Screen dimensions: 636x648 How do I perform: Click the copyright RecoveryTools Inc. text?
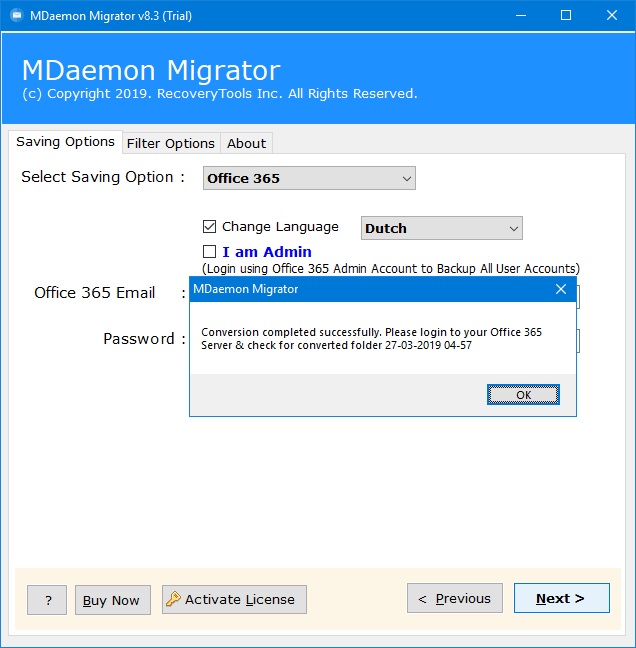click(x=219, y=93)
